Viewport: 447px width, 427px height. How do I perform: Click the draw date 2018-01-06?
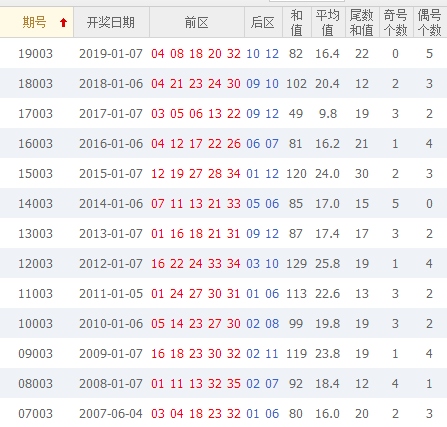(111, 84)
